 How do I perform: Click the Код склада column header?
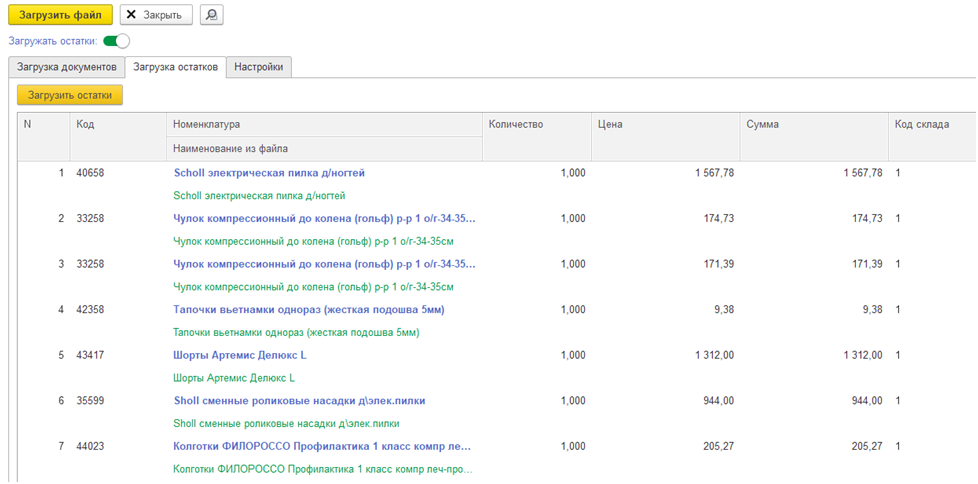[x=933, y=137]
